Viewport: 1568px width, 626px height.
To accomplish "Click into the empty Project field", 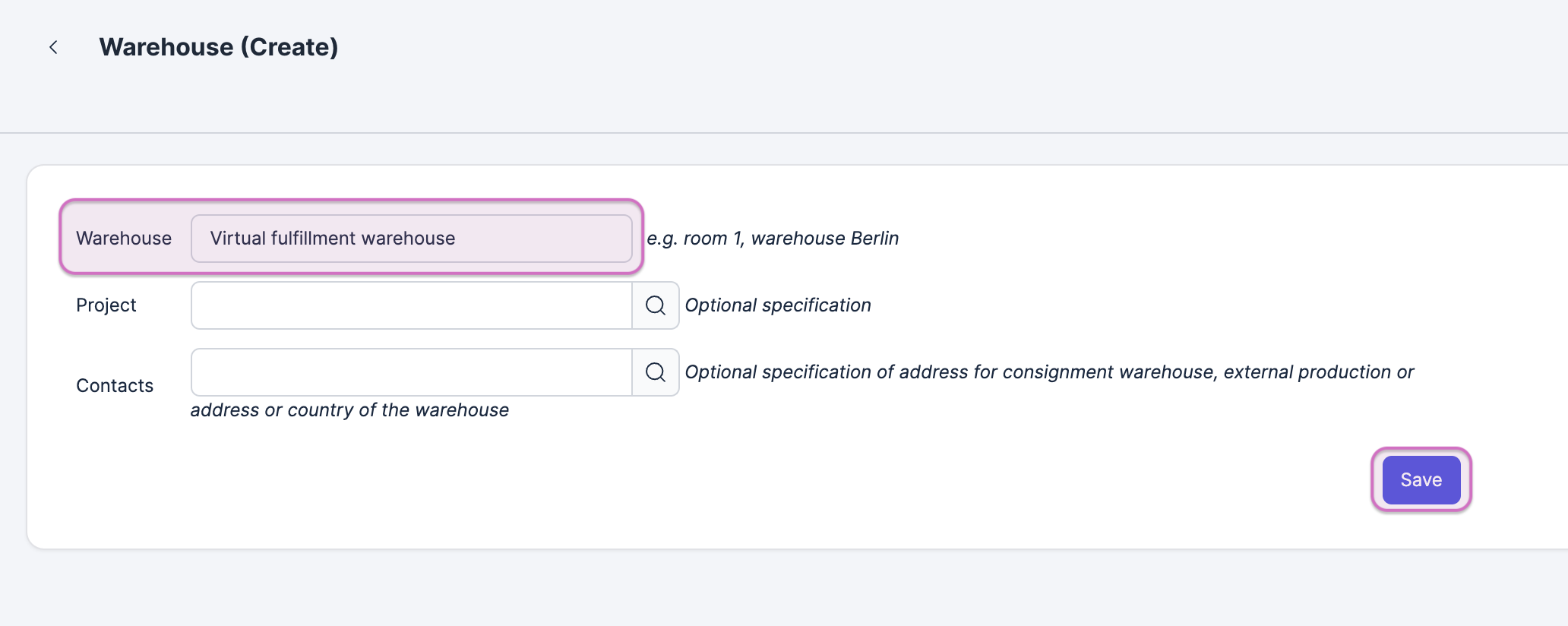I will click(x=411, y=305).
